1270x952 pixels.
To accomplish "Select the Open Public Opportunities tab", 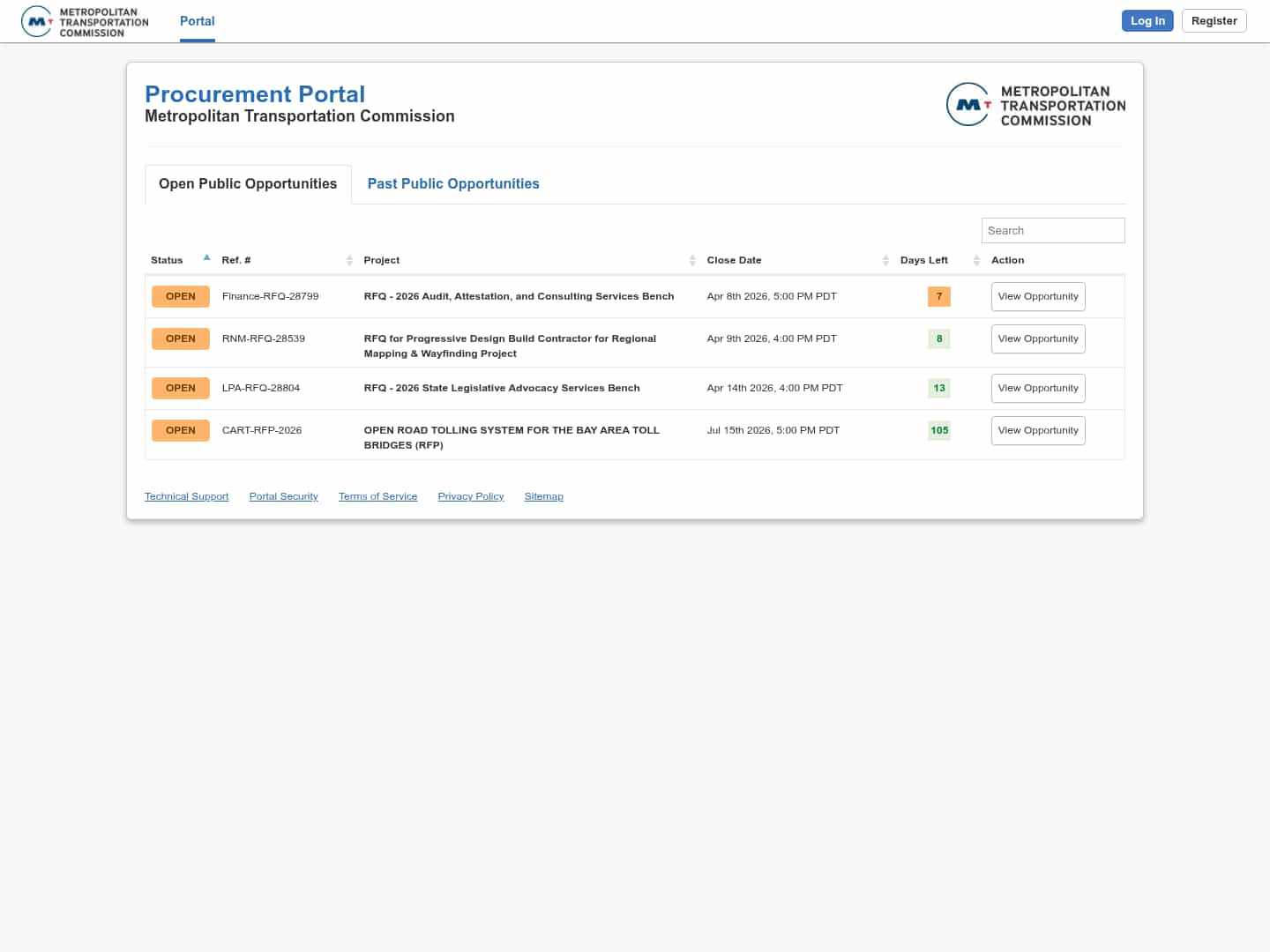I will tap(248, 183).
